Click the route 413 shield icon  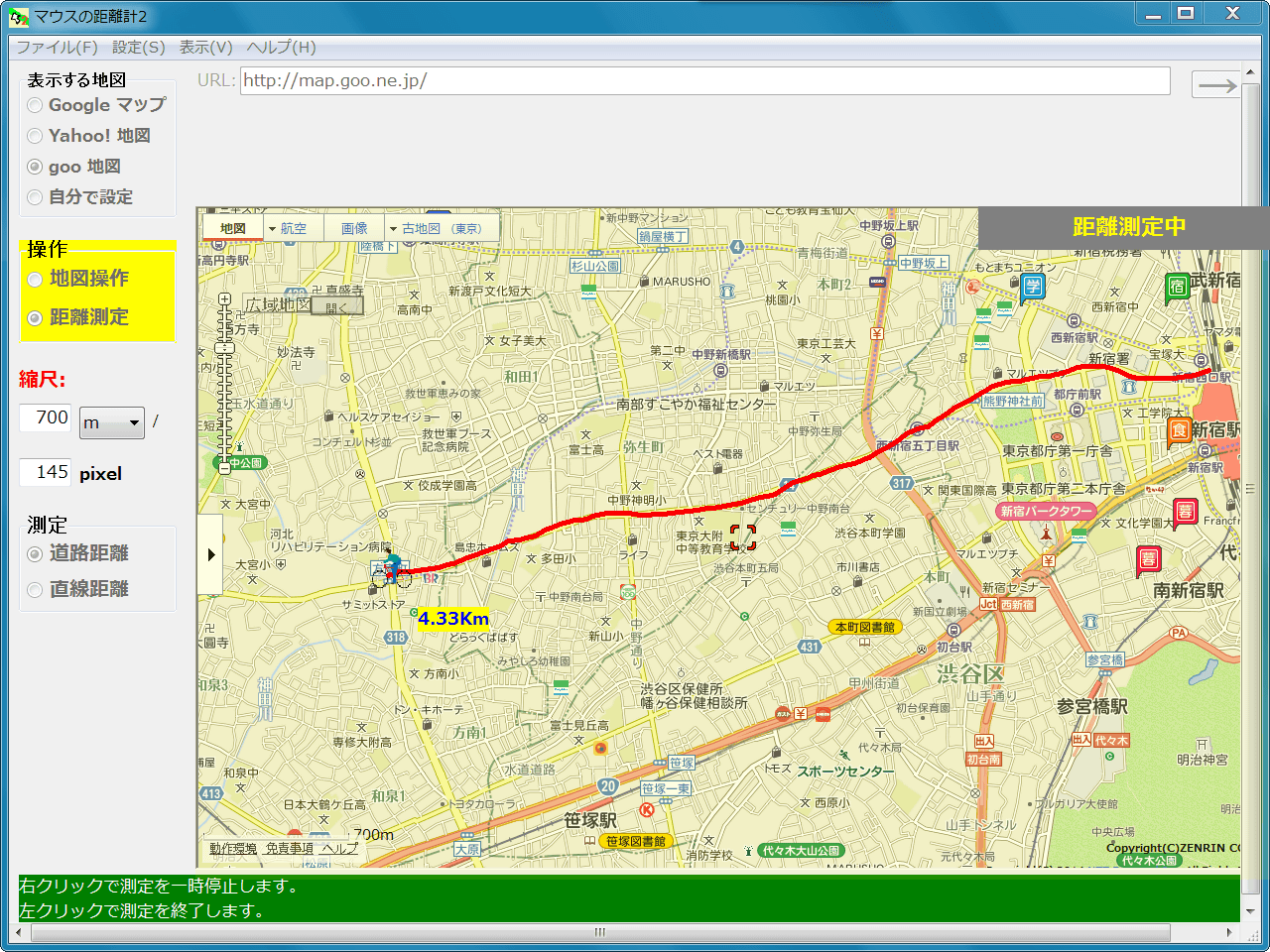[211, 793]
